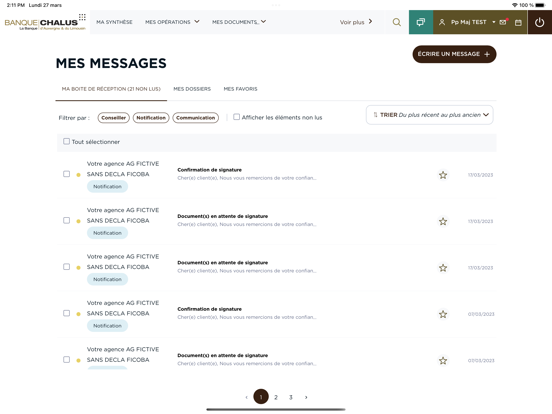Viewport: 552px width, 414px height.
Task: Click the plus icon in Écrire un message
Action: coord(487,54)
